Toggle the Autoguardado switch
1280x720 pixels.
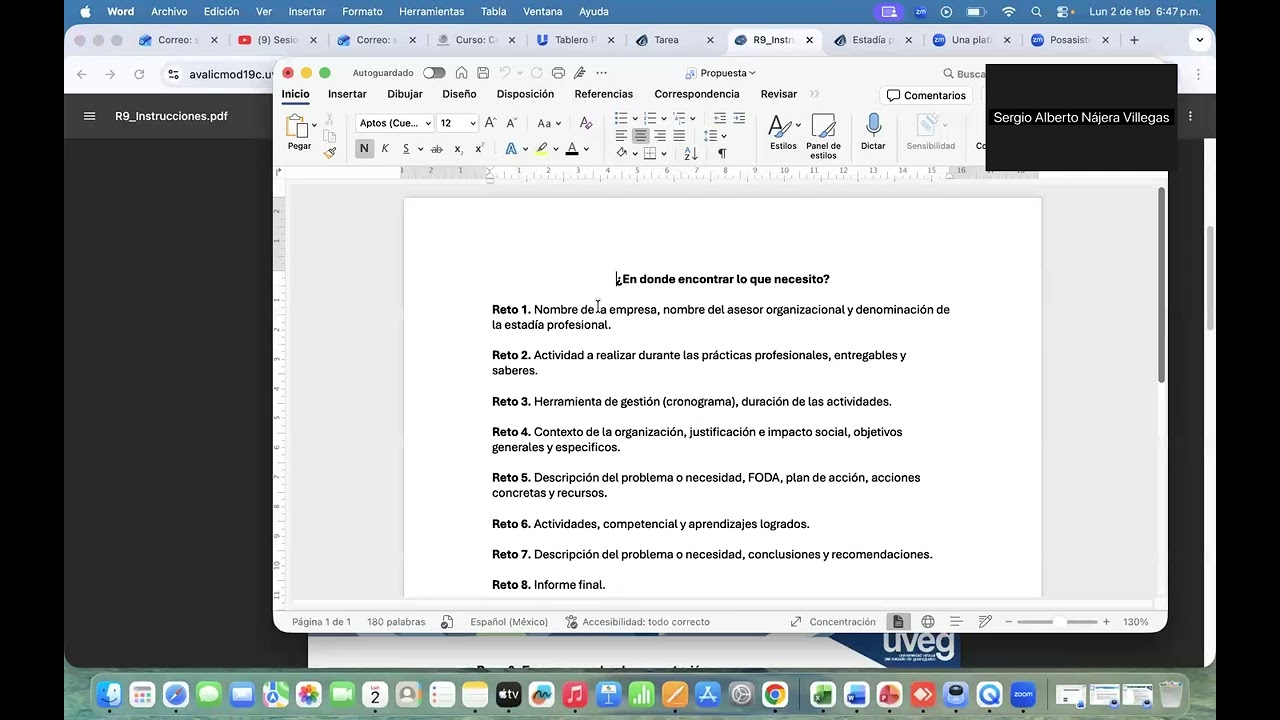coord(434,73)
